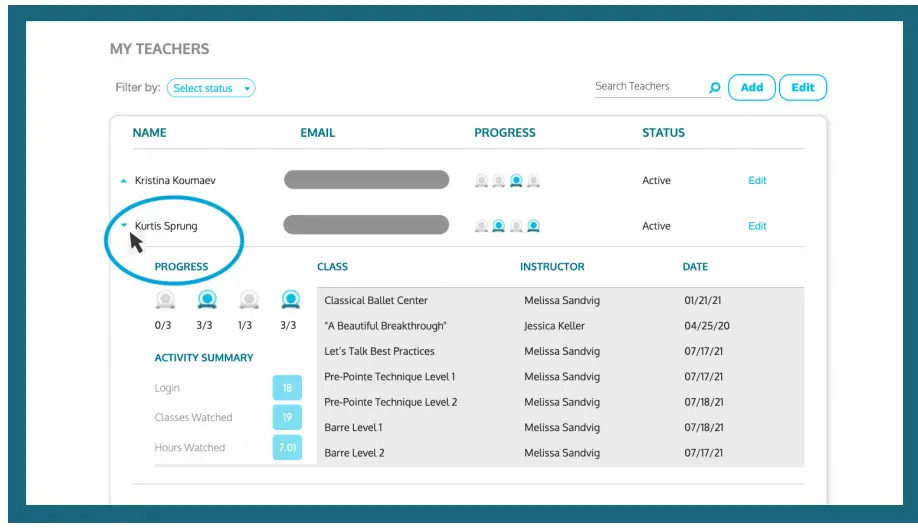Viewport: 918px width, 528px height.
Task: Sort by the PROGRESS column header
Action: (x=505, y=133)
